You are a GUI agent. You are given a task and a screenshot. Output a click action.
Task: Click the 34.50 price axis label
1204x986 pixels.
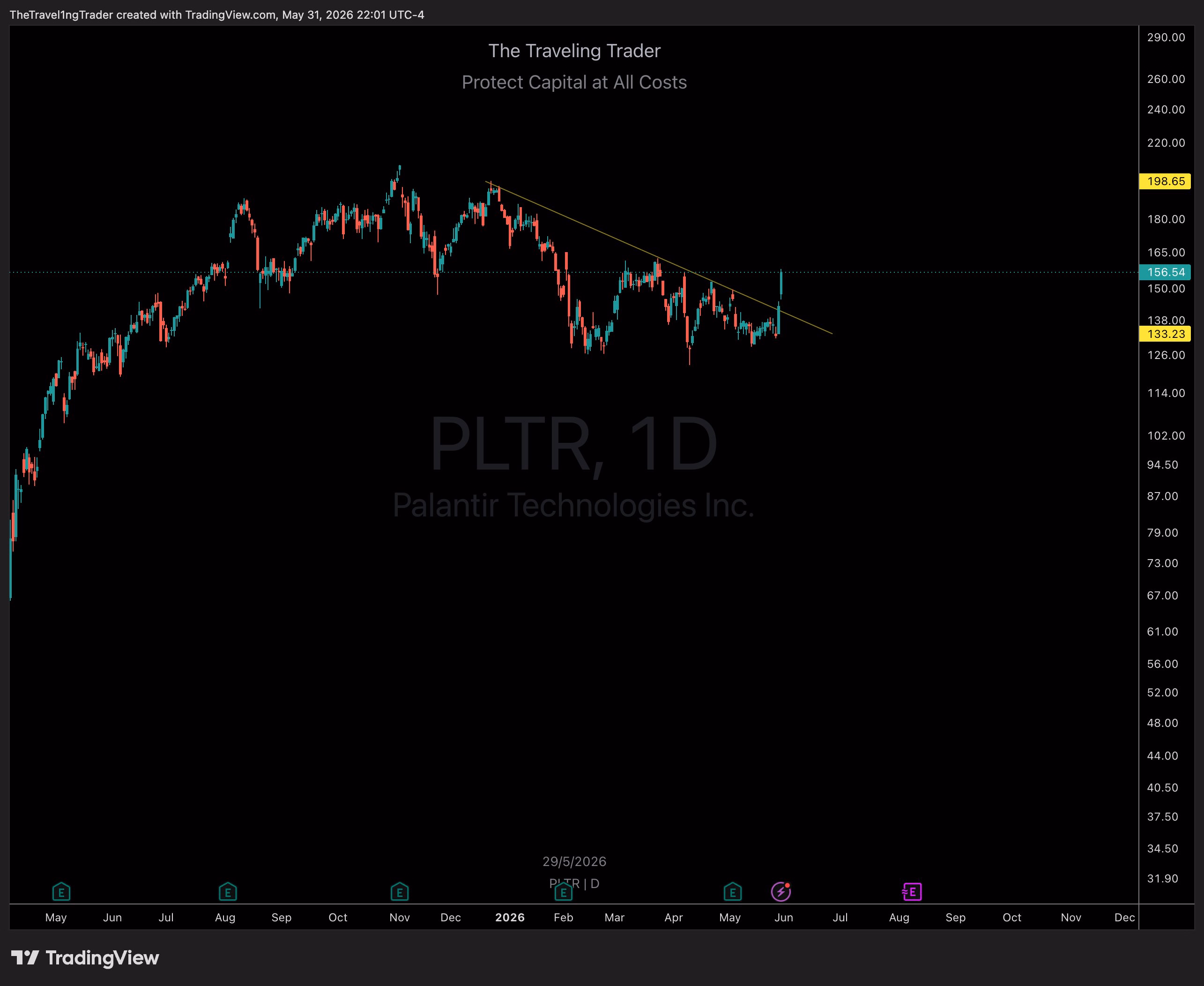(x=1163, y=849)
